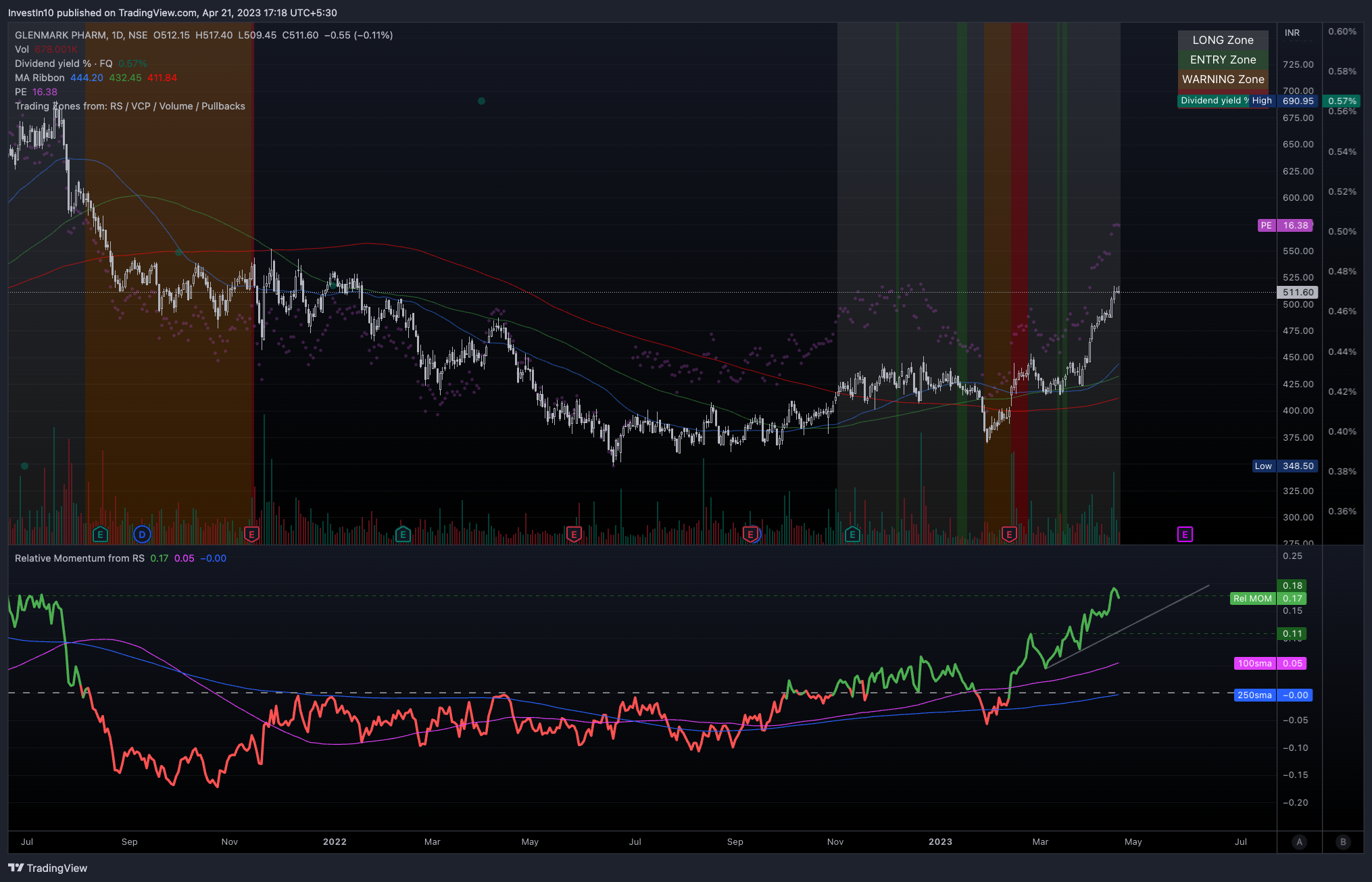
Task: Click the GLENMARK PHARM symbol title
Action: [61, 35]
